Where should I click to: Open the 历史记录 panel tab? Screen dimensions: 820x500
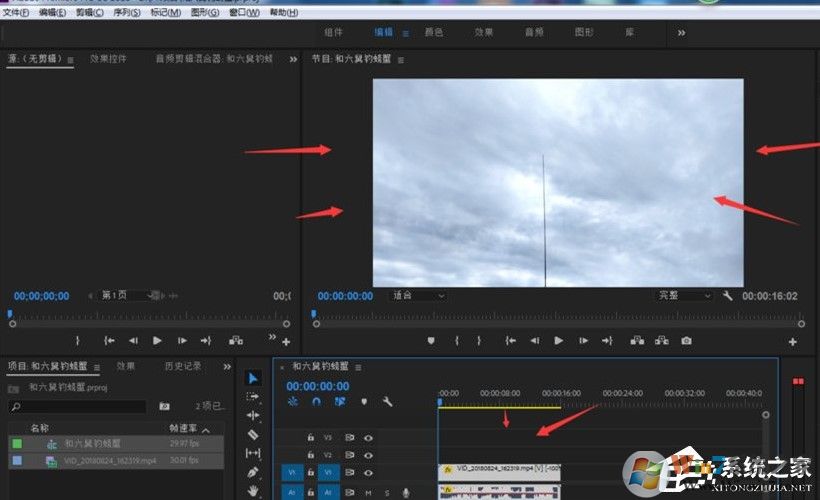click(x=183, y=366)
